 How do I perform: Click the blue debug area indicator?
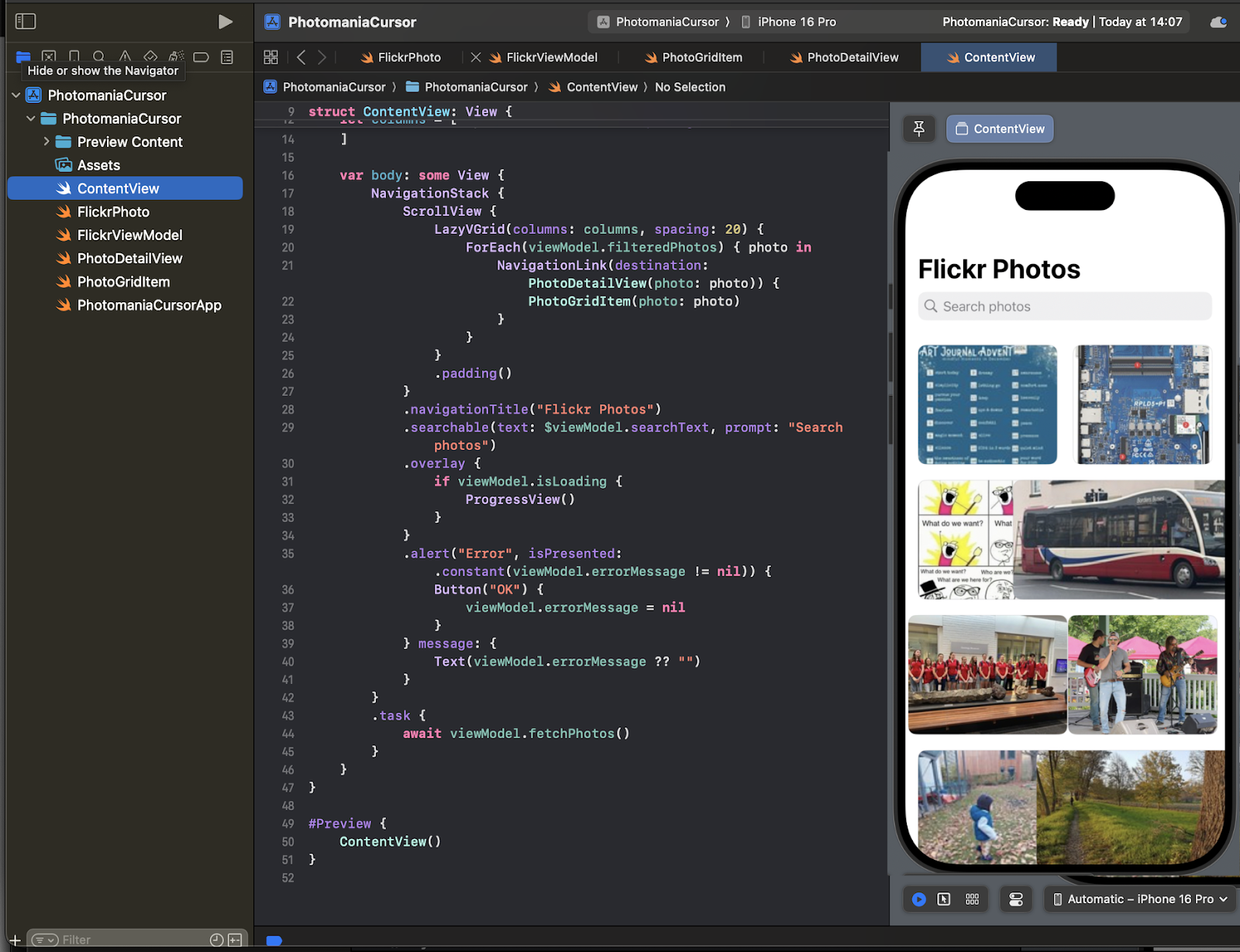tap(274, 940)
